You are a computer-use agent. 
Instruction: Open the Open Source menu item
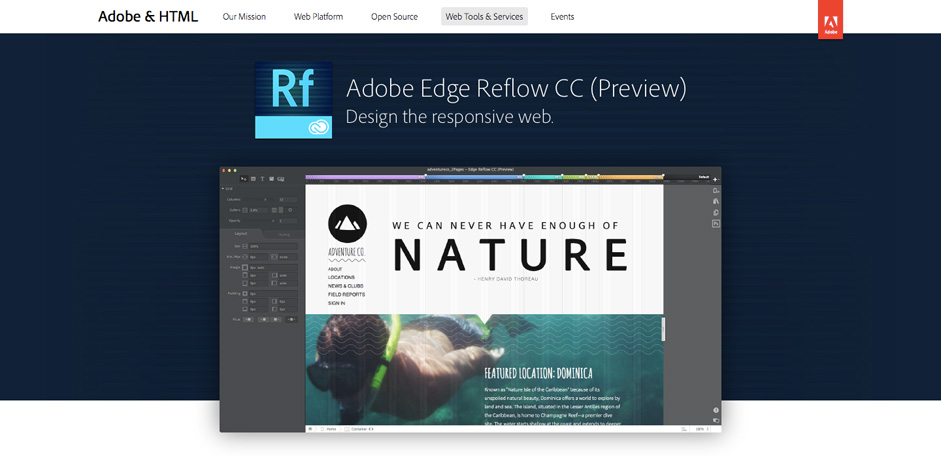click(x=394, y=17)
